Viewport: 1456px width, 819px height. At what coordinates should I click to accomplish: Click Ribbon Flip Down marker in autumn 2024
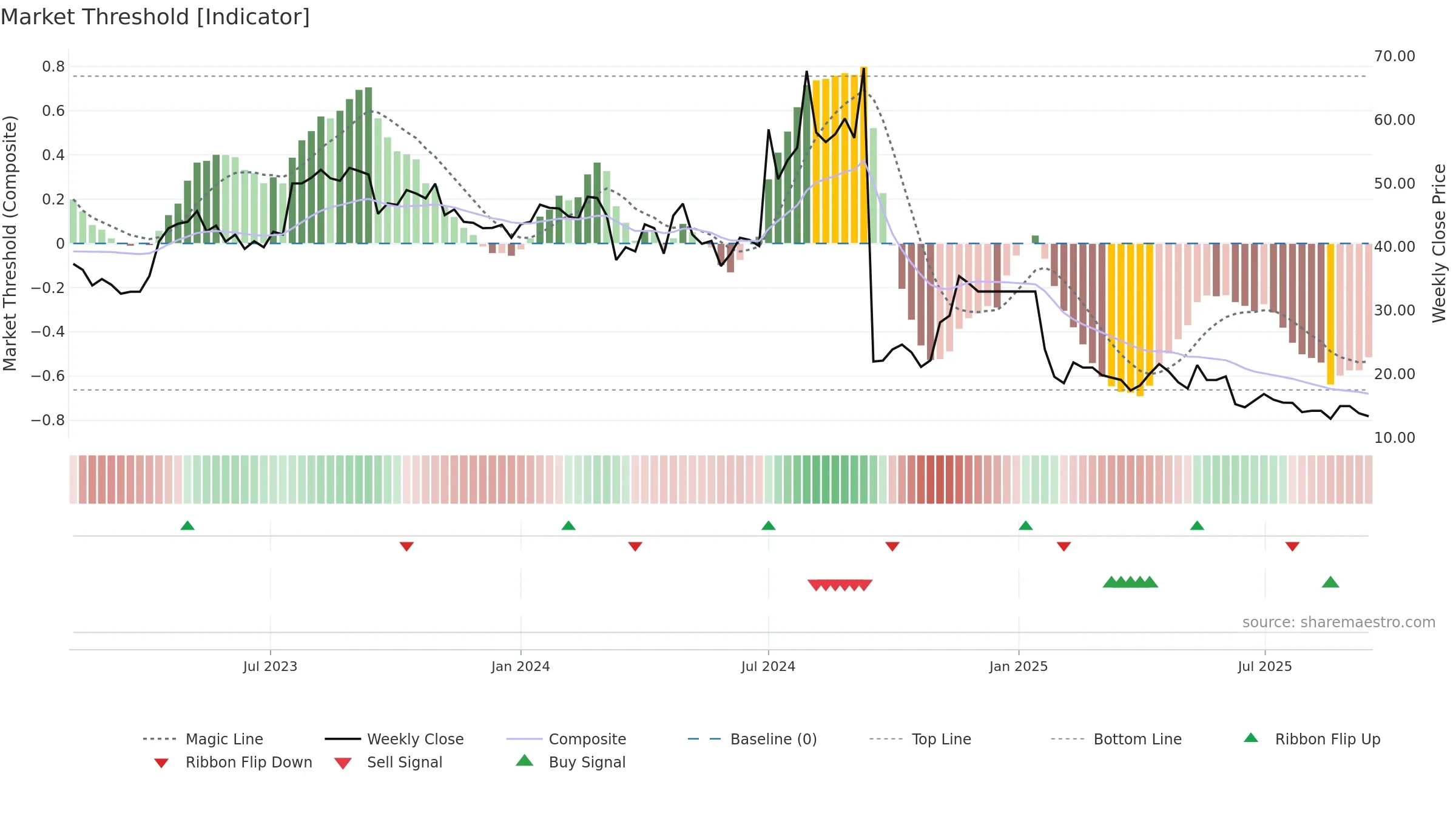click(x=892, y=547)
